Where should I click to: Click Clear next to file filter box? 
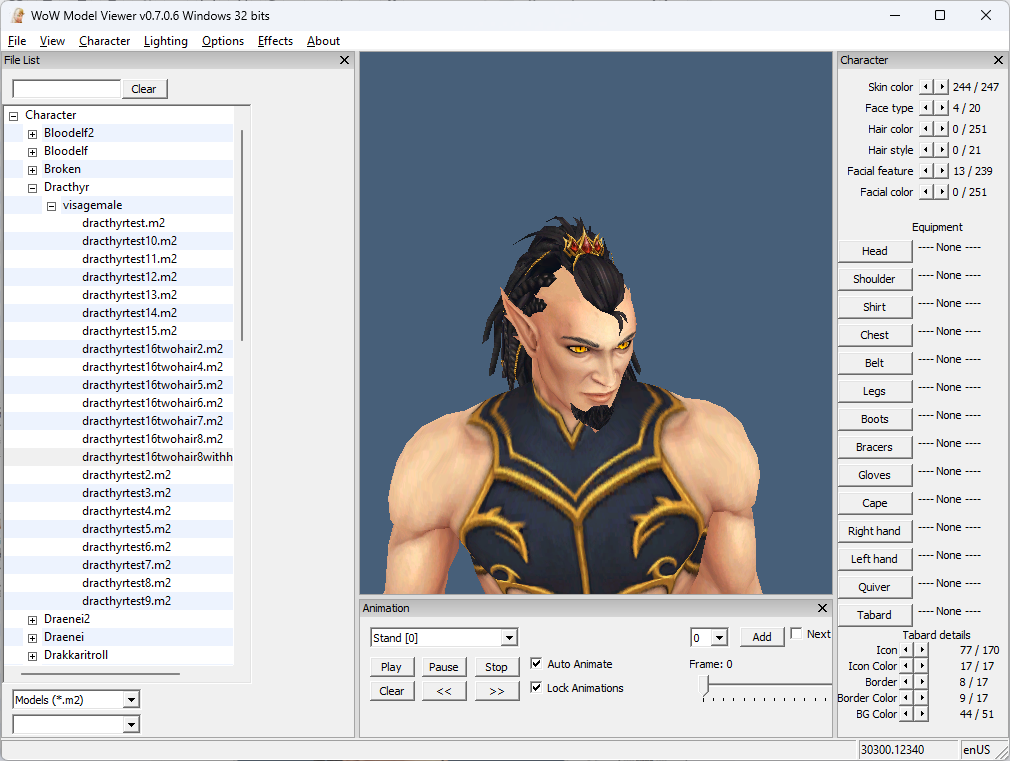point(144,89)
